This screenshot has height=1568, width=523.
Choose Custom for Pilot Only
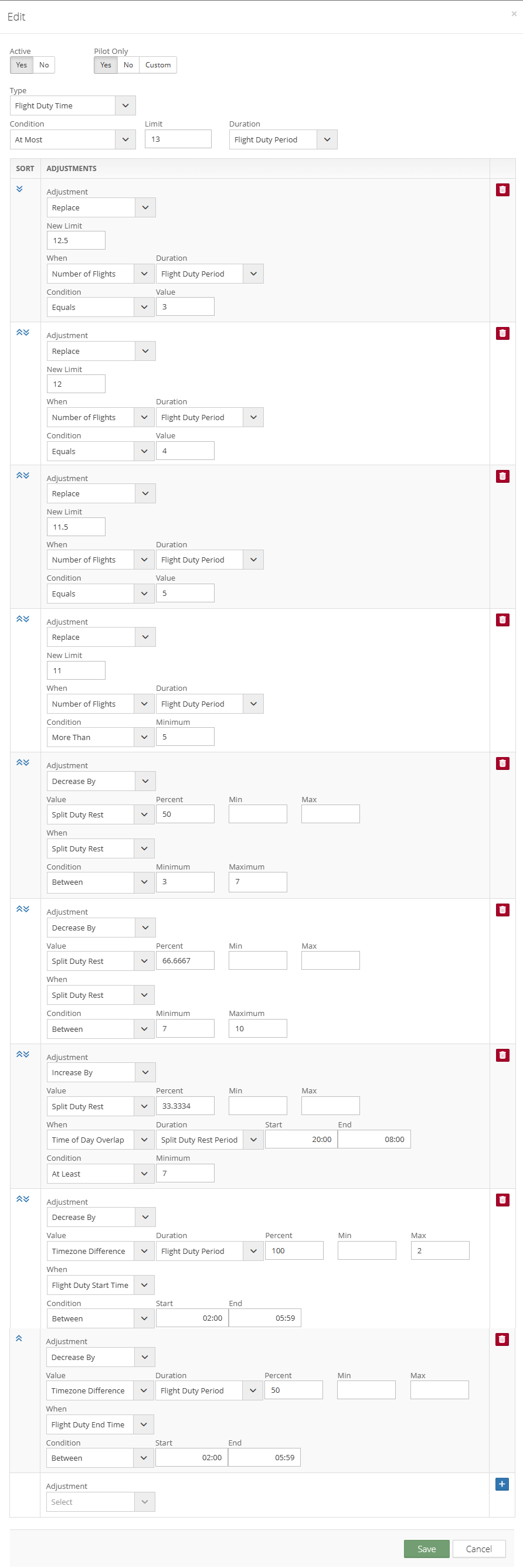pos(158,65)
